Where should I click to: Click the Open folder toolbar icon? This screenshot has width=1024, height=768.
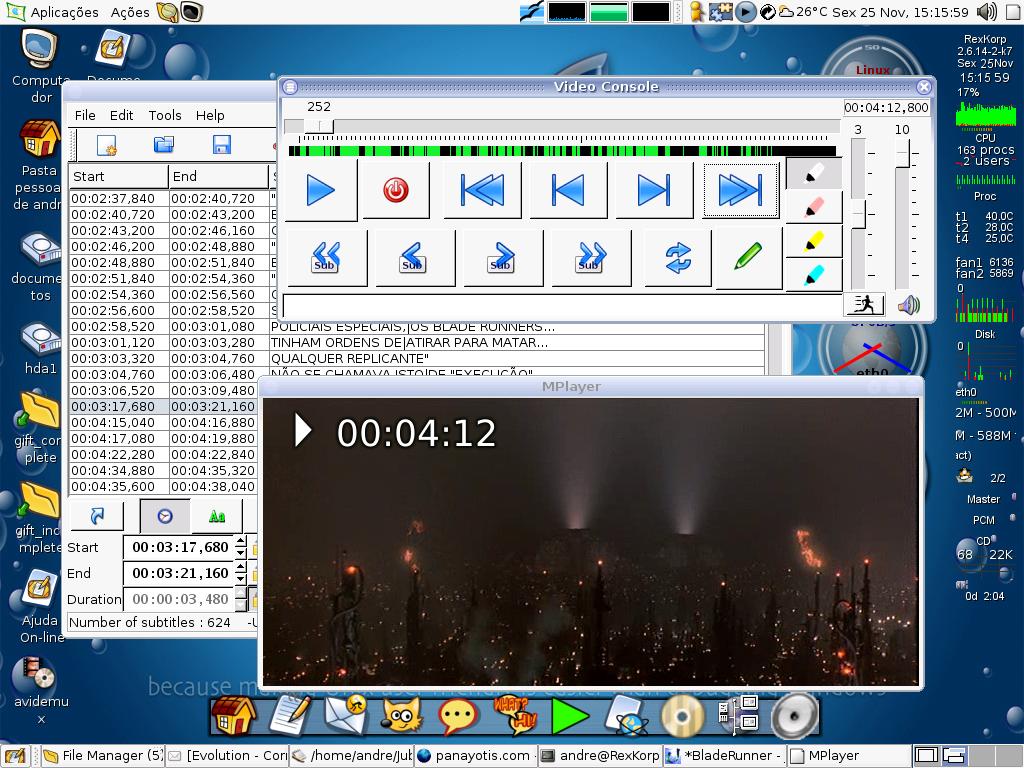pos(164,144)
